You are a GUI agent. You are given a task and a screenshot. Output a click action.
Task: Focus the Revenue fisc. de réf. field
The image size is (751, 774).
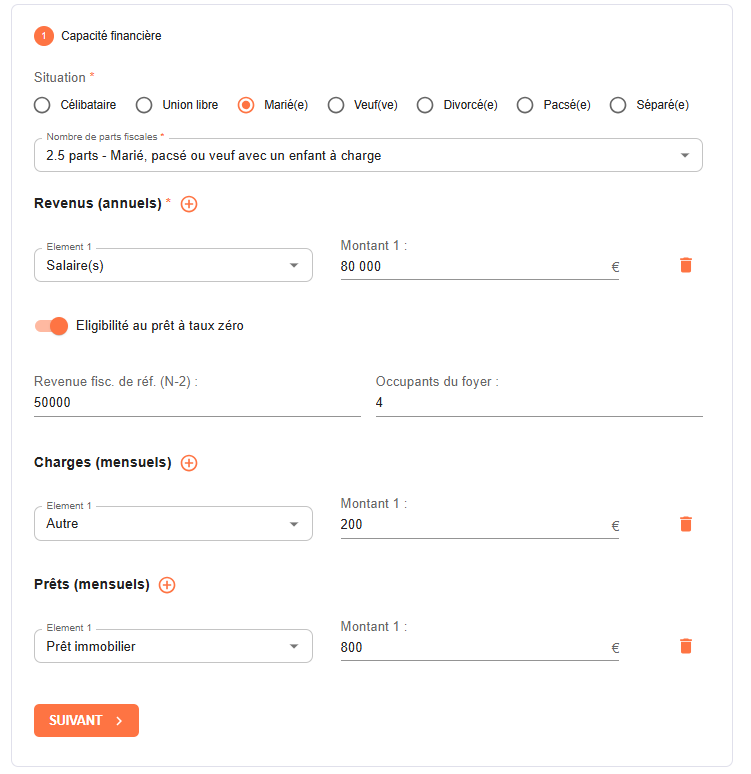(196, 403)
